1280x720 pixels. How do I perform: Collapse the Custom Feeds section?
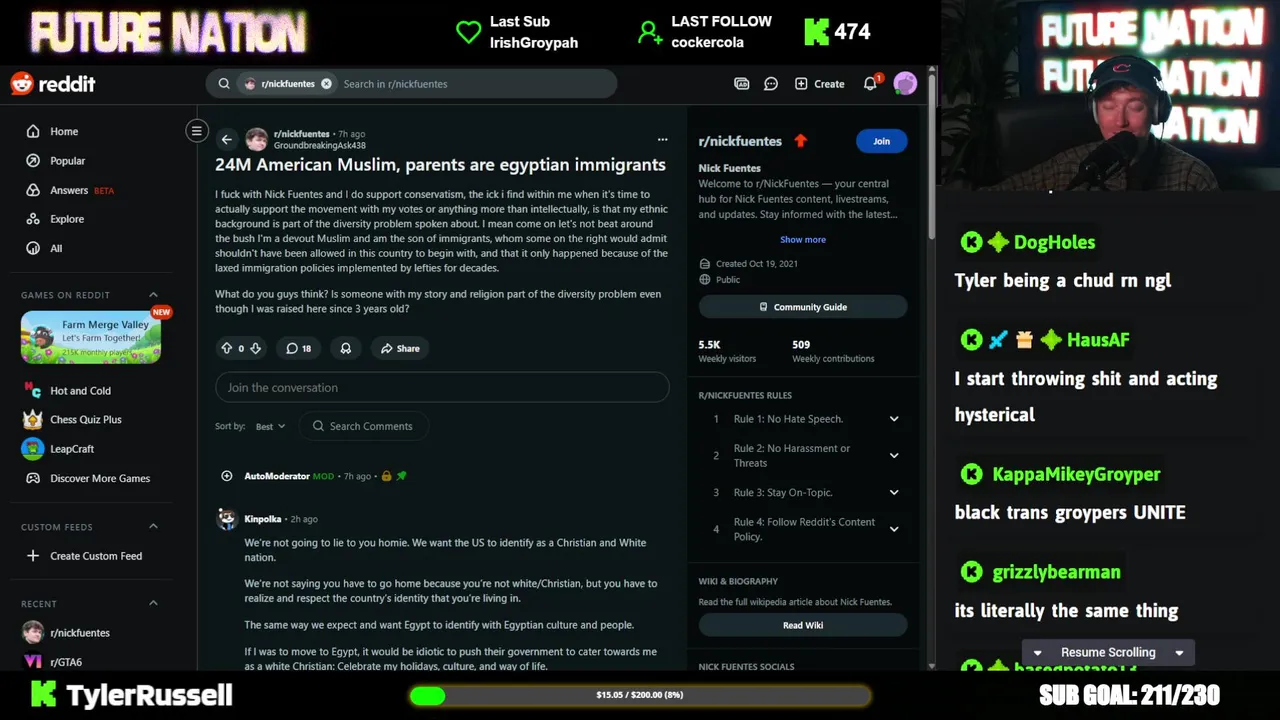click(153, 527)
